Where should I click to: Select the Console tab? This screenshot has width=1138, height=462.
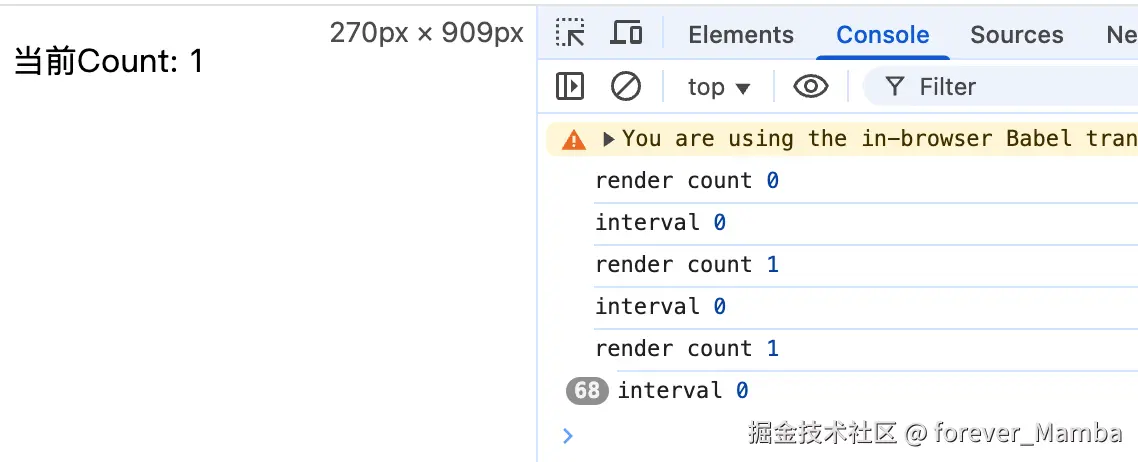[883, 34]
